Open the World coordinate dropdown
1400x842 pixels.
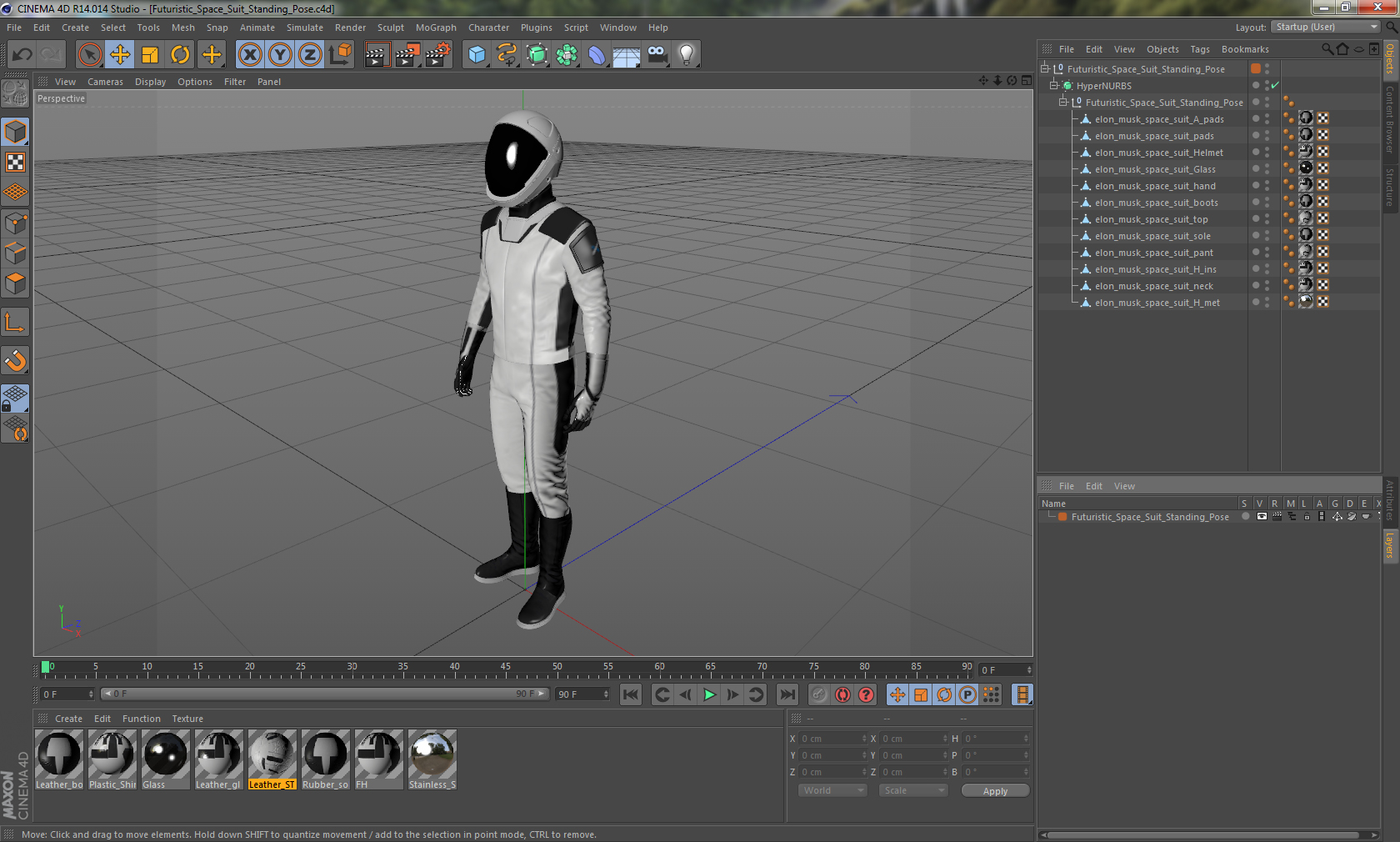click(x=832, y=790)
